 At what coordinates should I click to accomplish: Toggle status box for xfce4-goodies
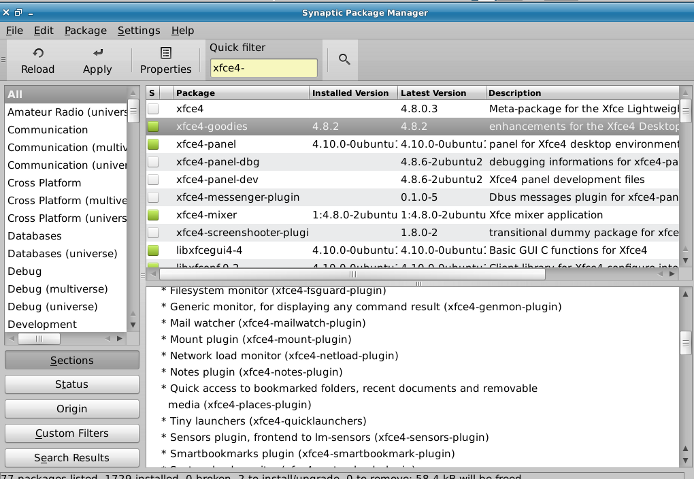153,126
